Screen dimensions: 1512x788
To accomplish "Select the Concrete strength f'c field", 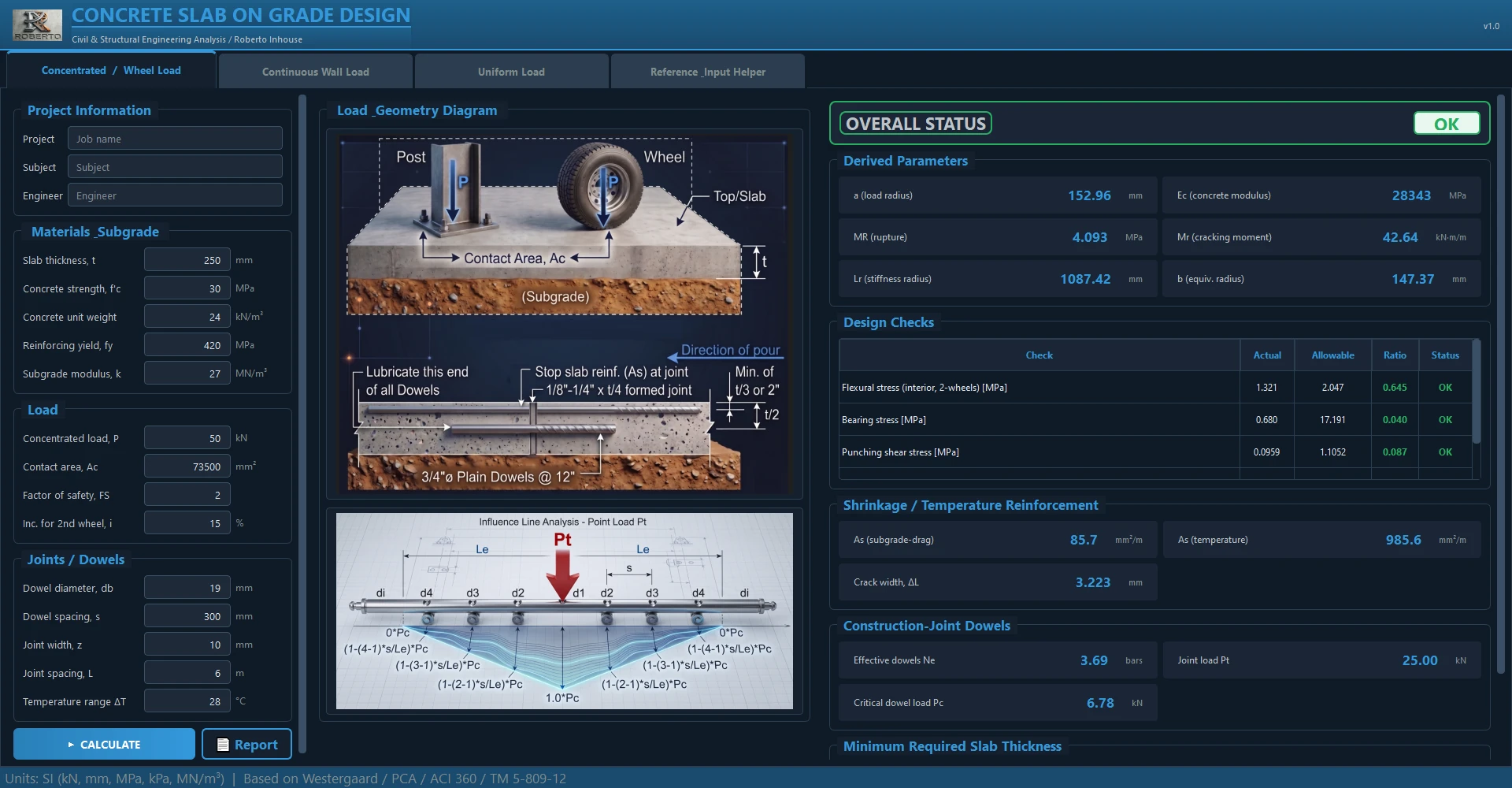I will [x=187, y=288].
